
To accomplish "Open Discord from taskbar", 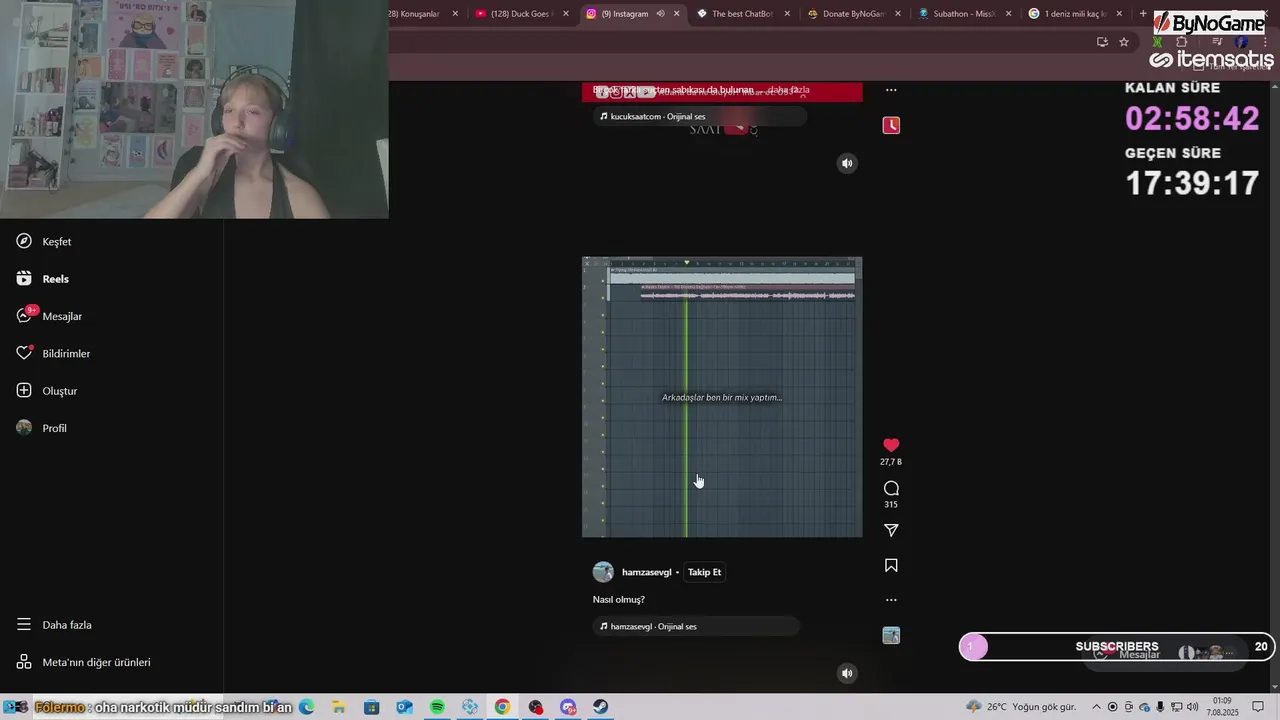I will tap(569, 707).
